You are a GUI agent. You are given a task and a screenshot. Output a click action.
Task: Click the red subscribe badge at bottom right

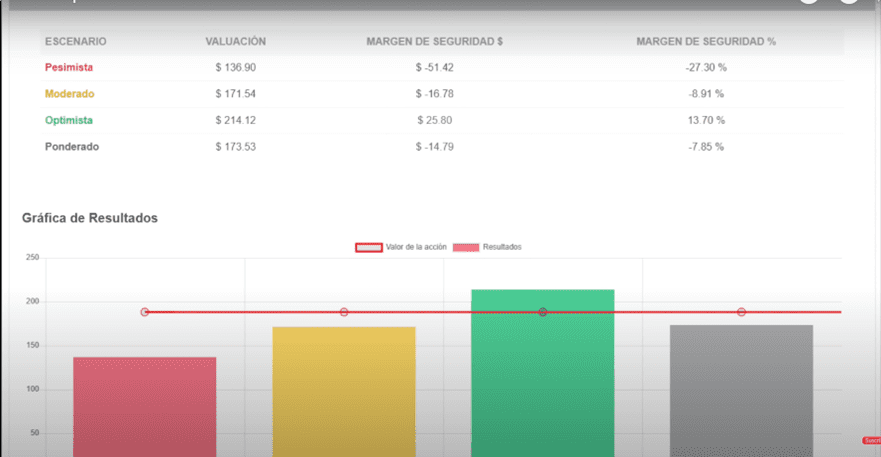pyautogui.click(x=871, y=440)
